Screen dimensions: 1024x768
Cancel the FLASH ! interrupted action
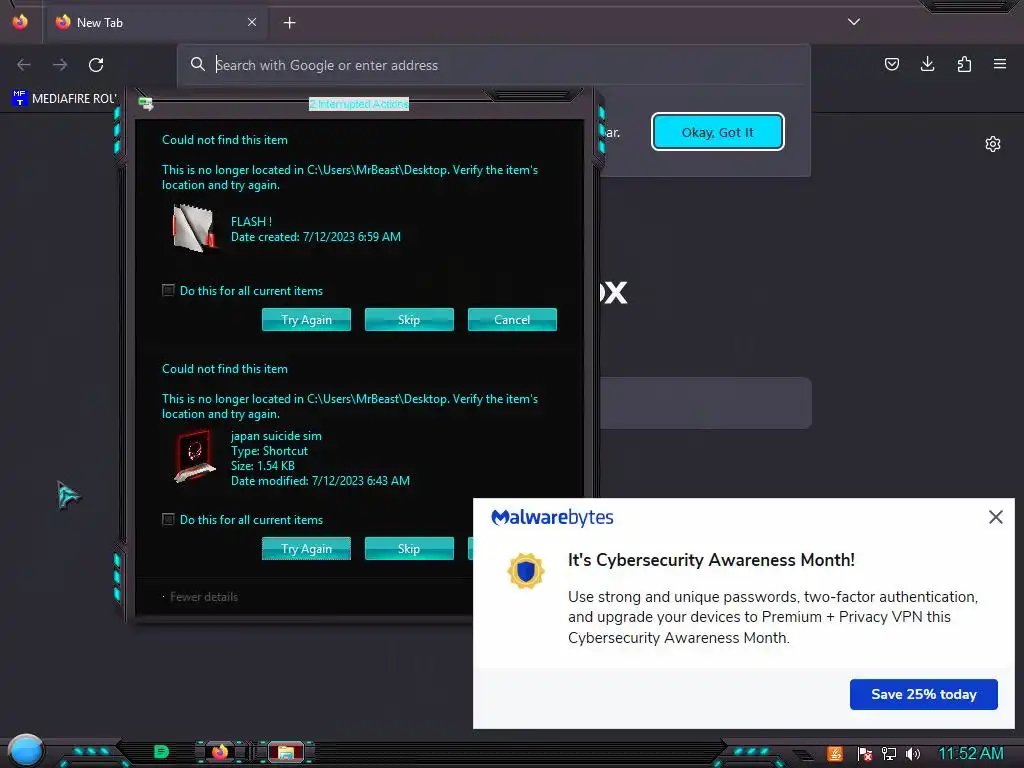click(512, 319)
